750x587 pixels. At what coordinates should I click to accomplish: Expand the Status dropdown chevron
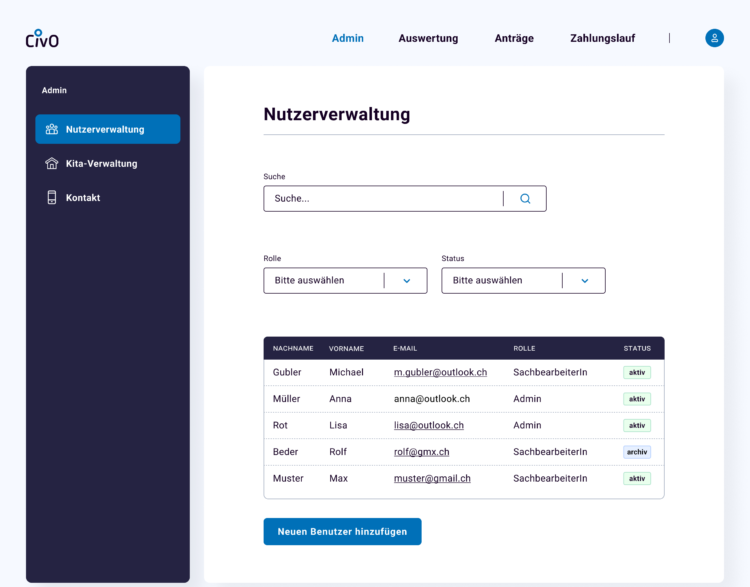(585, 281)
